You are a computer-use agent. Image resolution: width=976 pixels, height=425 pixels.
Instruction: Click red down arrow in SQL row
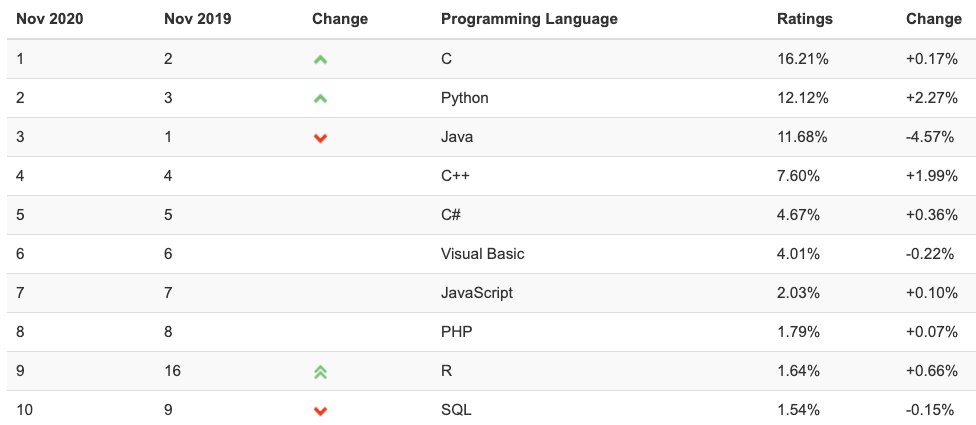tap(320, 411)
